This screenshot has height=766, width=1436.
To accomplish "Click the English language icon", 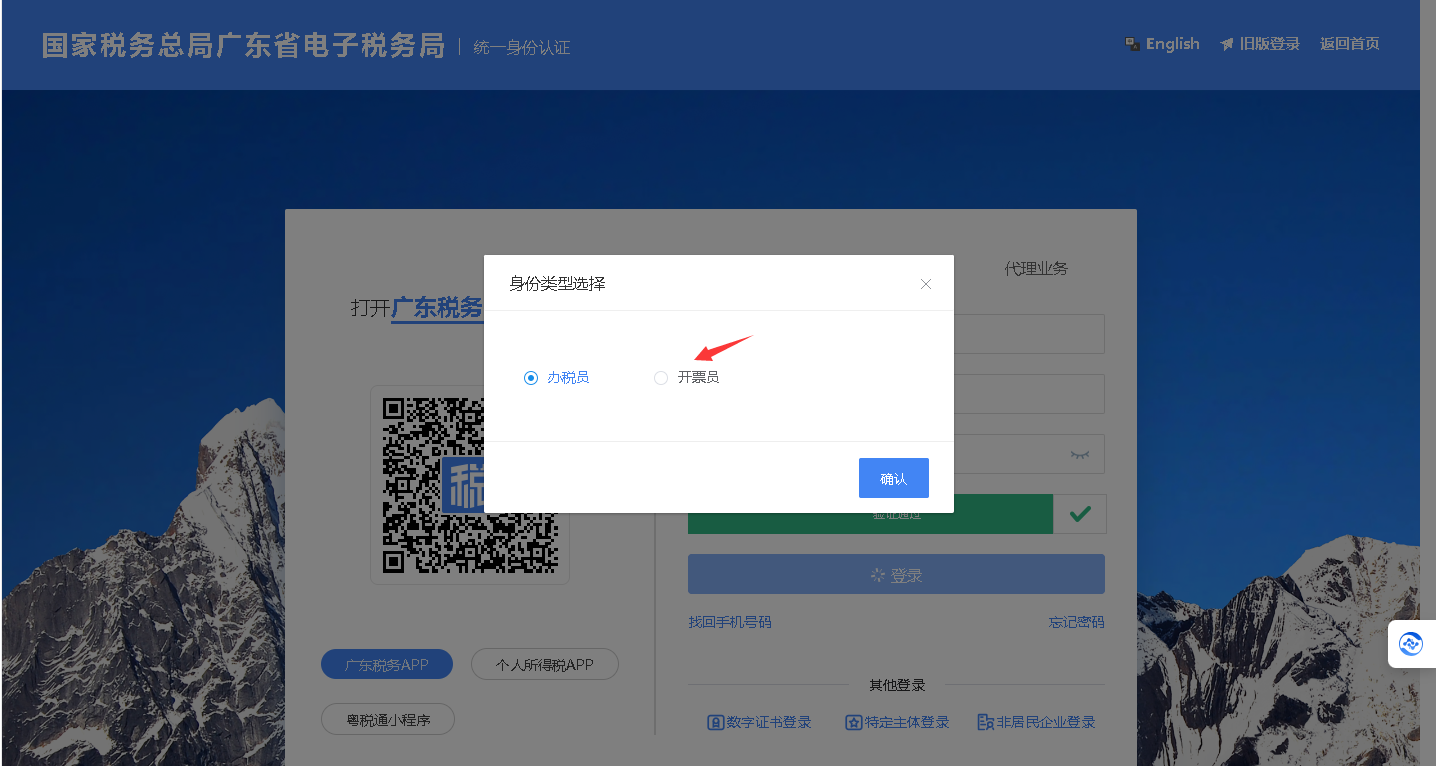I will (x=1133, y=44).
